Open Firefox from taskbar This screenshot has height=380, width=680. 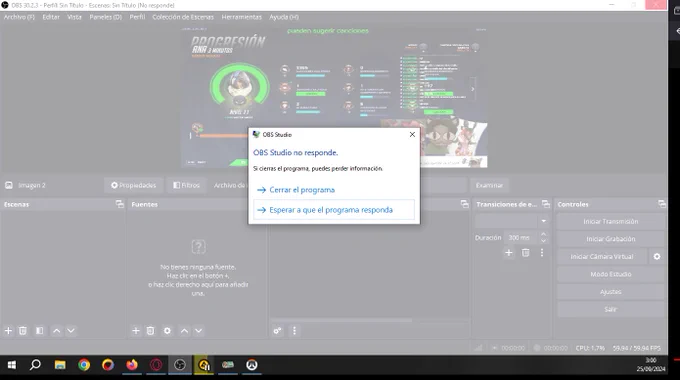(132, 365)
